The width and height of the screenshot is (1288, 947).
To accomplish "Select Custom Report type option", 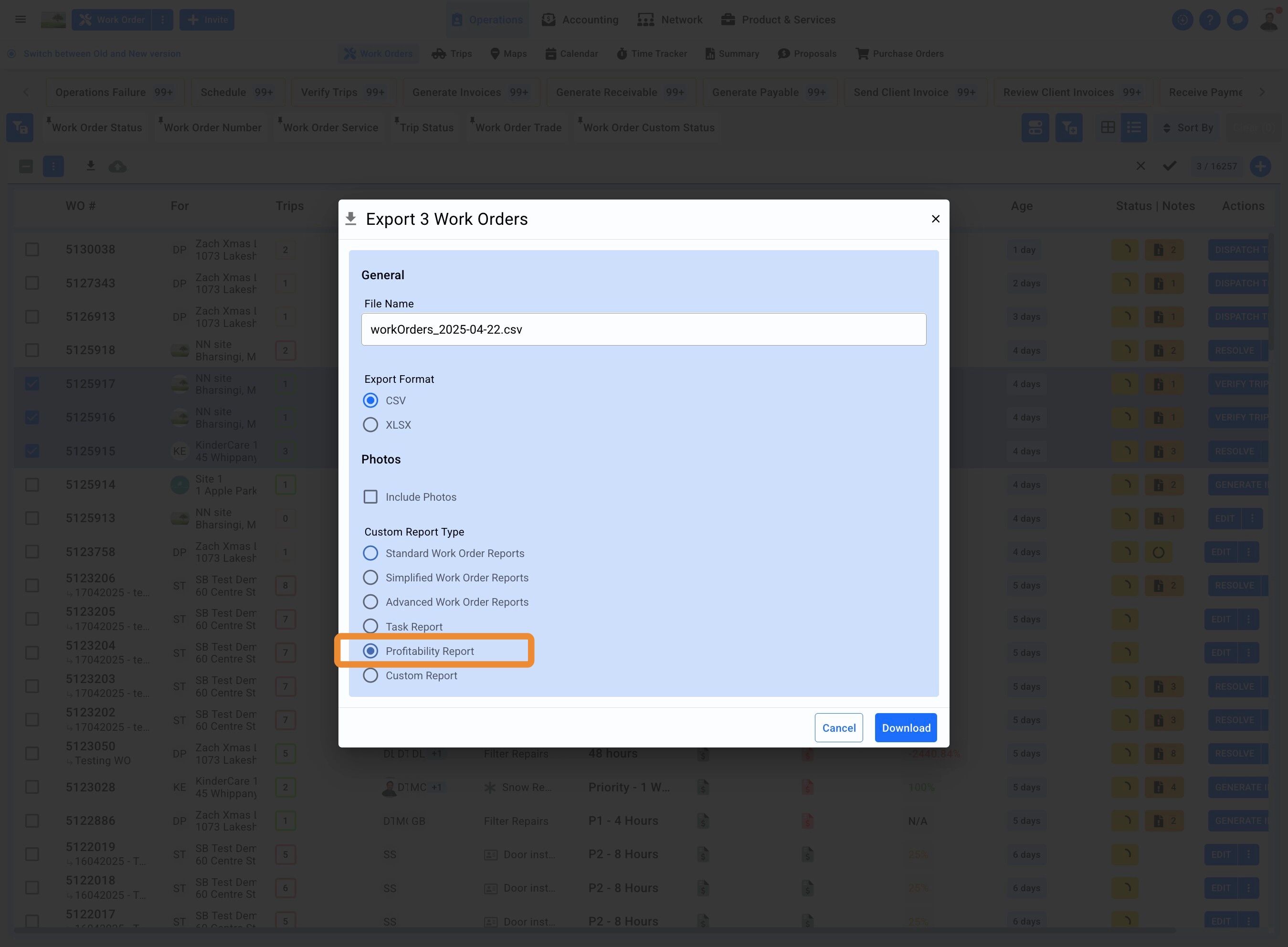I will click(x=371, y=675).
